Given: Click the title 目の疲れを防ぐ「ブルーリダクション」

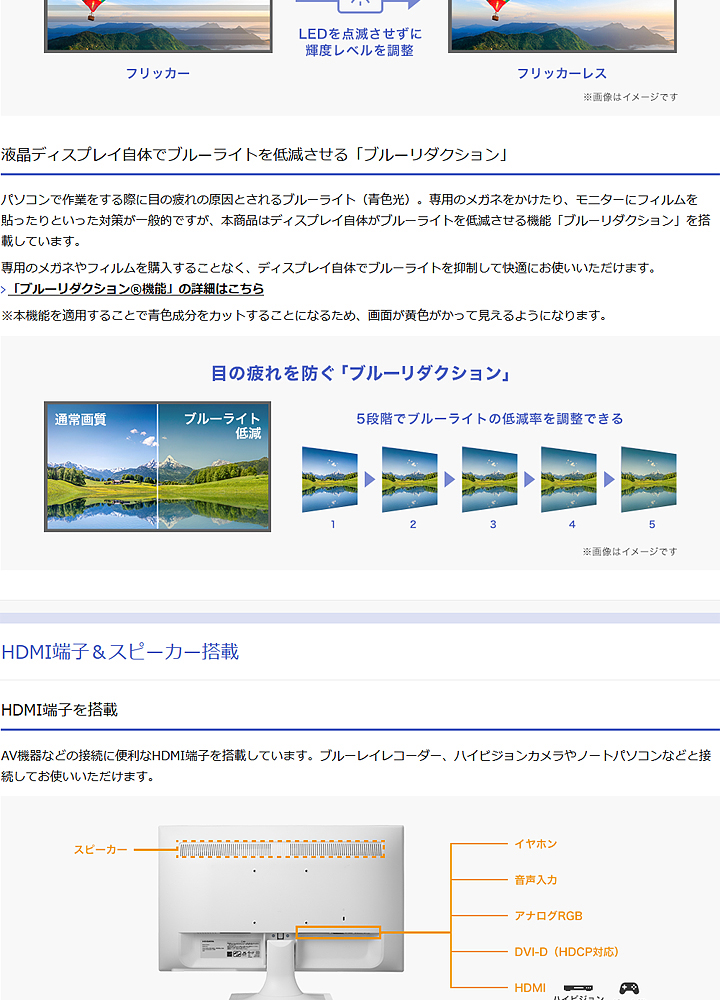Looking at the screenshot, I should [361, 373].
